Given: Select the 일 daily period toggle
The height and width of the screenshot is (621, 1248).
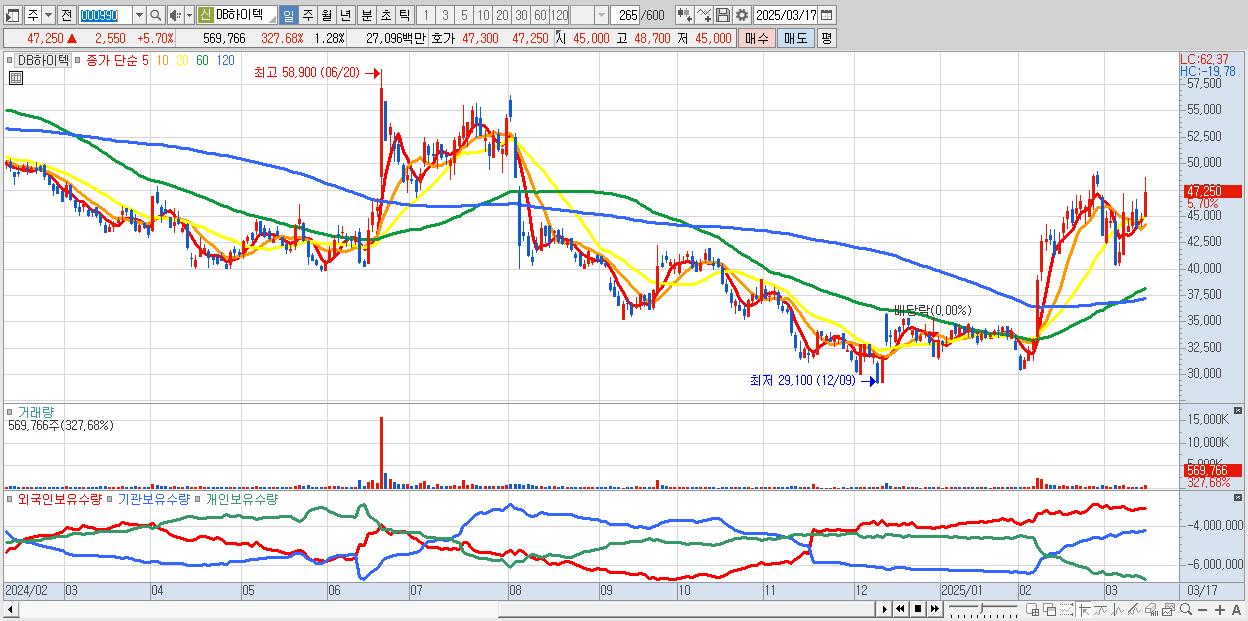Looking at the screenshot, I should tap(288, 15).
